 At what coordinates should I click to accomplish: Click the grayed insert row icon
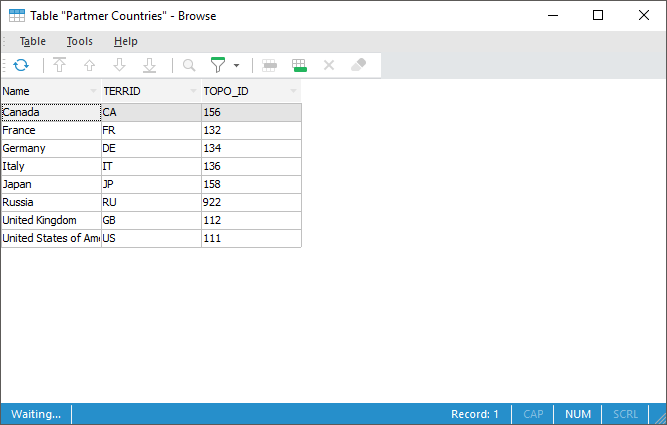(269, 66)
